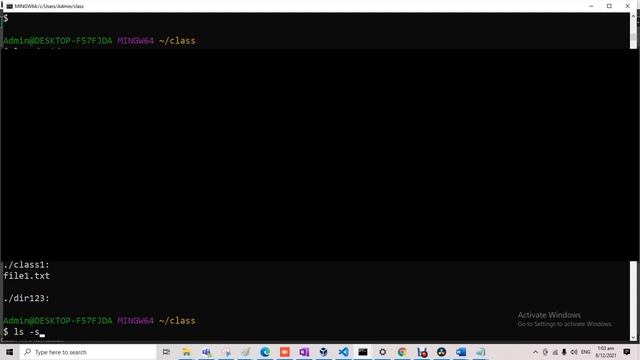Open Google Chrome from the taskbar
The height and width of the screenshot is (360, 640).
pyautogui.click(x=402, y=352)
